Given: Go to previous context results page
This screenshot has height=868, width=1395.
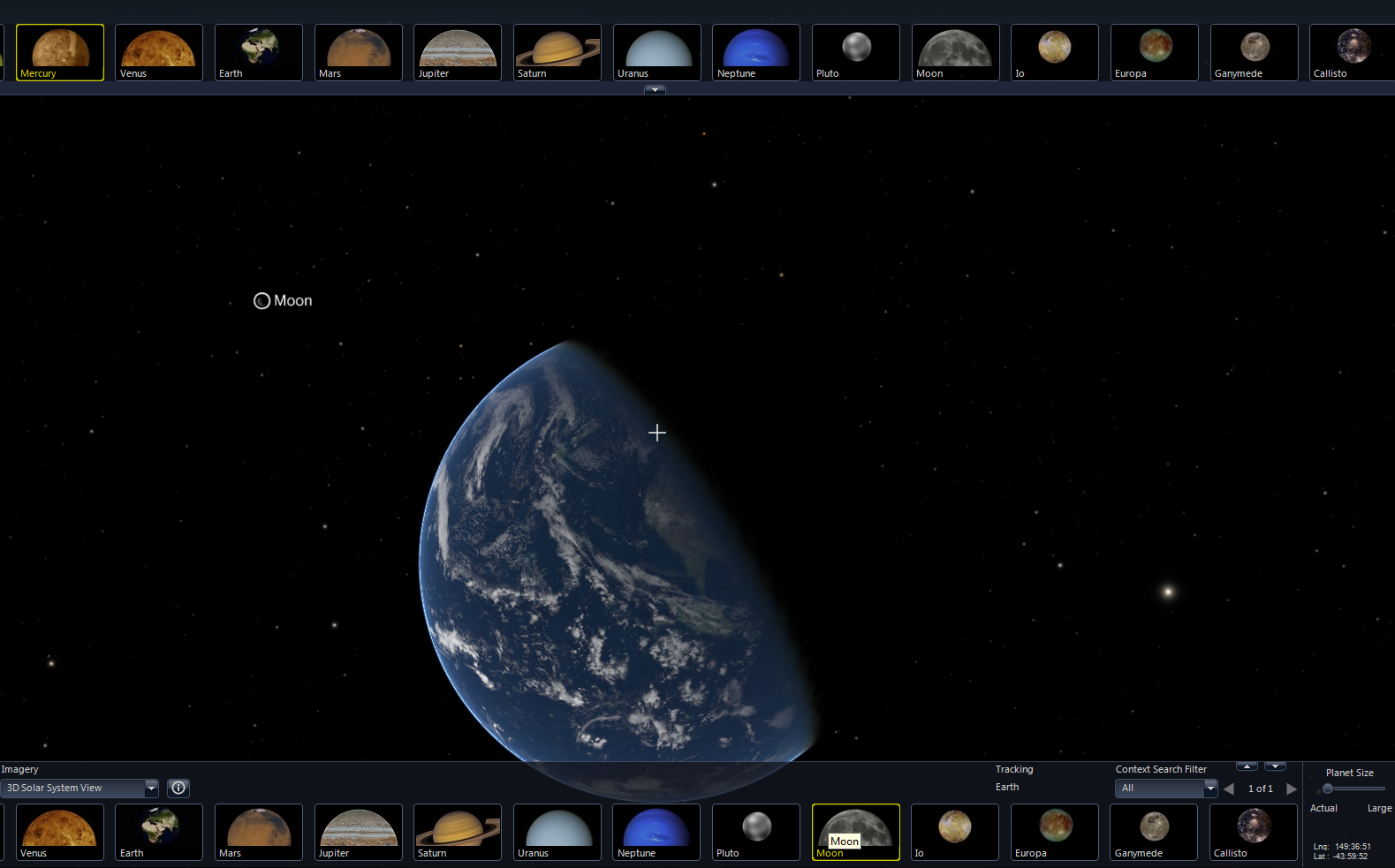Looking at the screenshot, I should point(1229,789).
